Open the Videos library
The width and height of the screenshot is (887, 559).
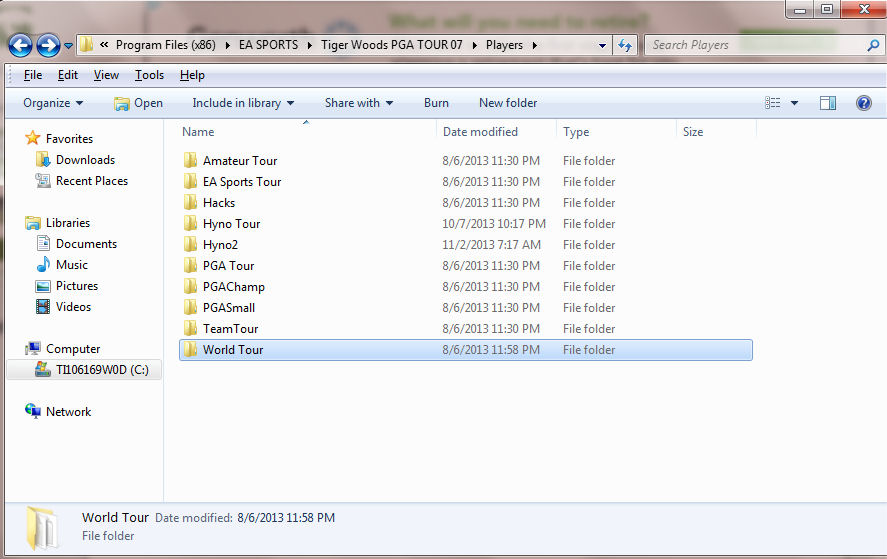point(74,307)
